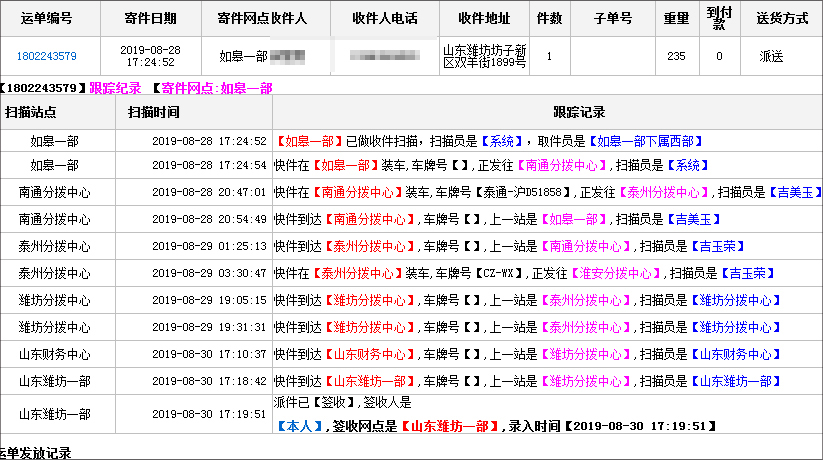This screenshot has height=460, width=823.
Task: Select scan time 2019-08-28 20:54:49
Action: [x=209, y=219]
